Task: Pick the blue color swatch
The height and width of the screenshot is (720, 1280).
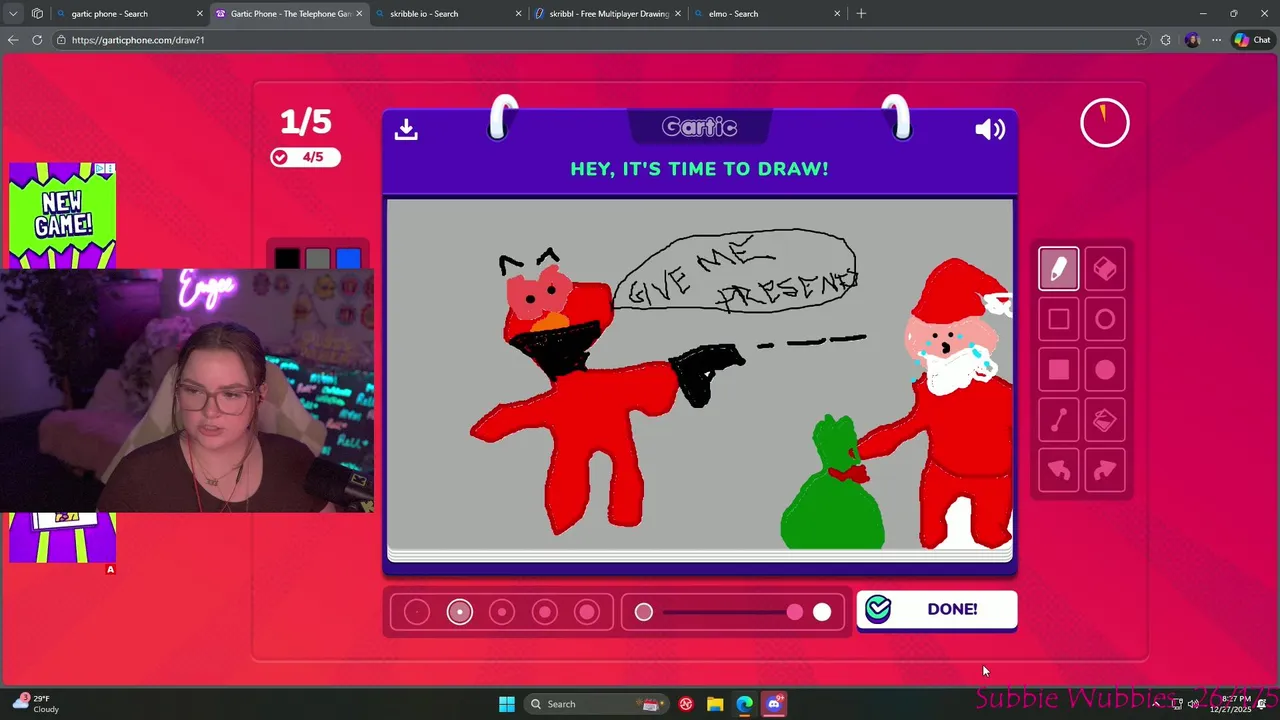Action: pyautogui.click(x=348, y=260)
